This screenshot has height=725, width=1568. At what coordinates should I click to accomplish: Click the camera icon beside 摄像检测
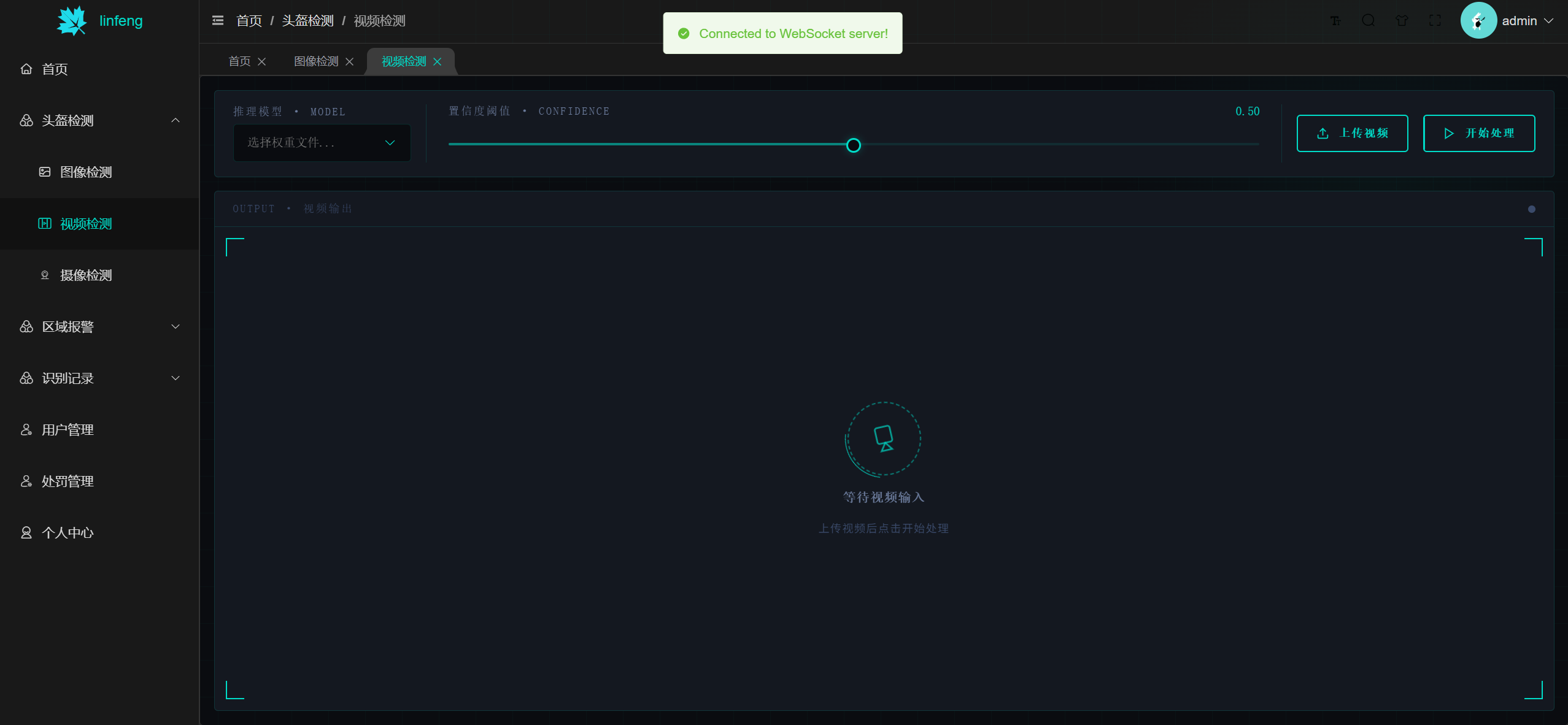coord(45,275)
